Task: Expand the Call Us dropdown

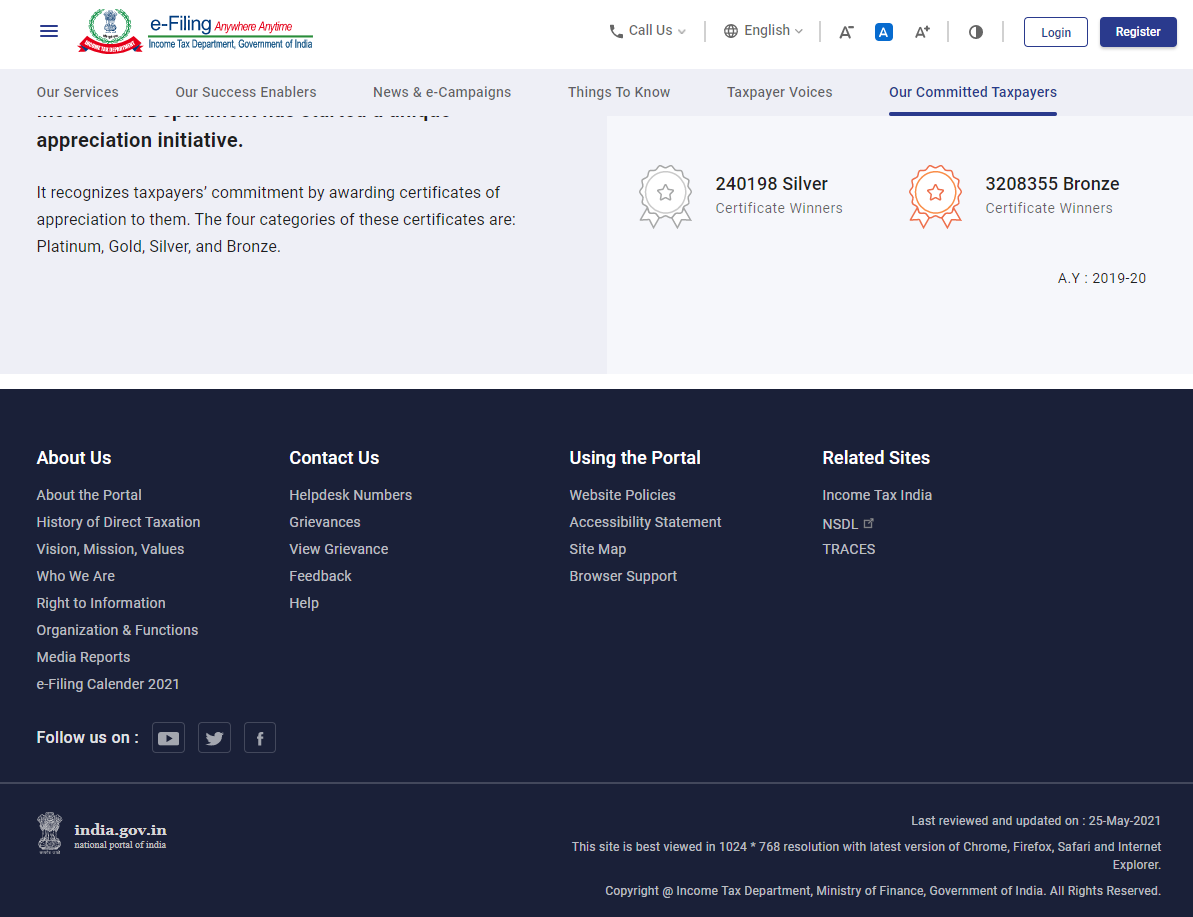Action: [646, 31]
